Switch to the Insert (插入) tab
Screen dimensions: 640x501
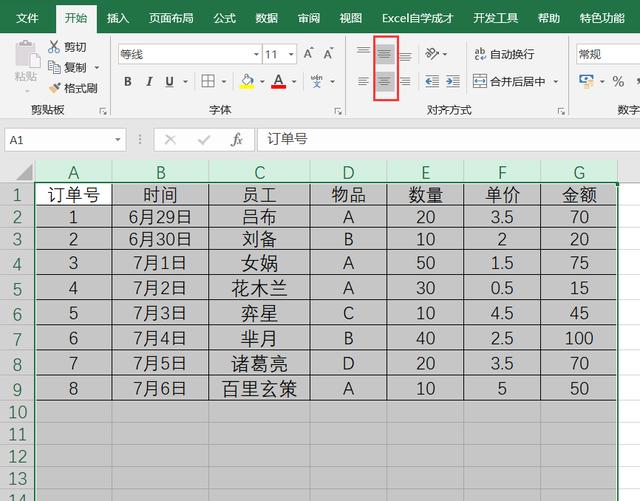118,18
